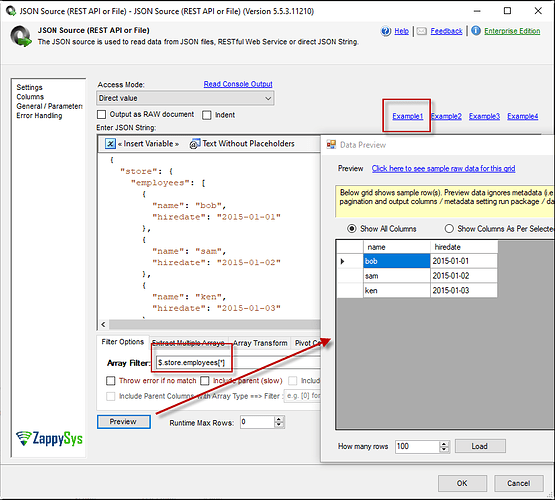Click the hiredate column header
Screen dimensions: 555x500
[x=464, y=247]
